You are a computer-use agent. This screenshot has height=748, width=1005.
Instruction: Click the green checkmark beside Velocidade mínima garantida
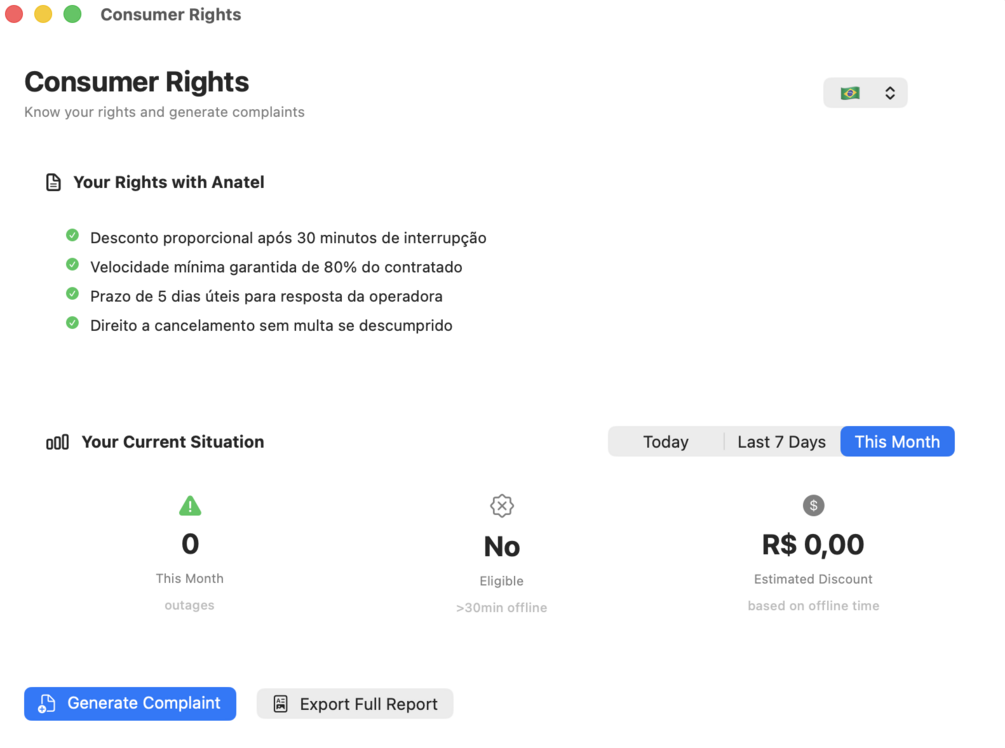point(72,265)
